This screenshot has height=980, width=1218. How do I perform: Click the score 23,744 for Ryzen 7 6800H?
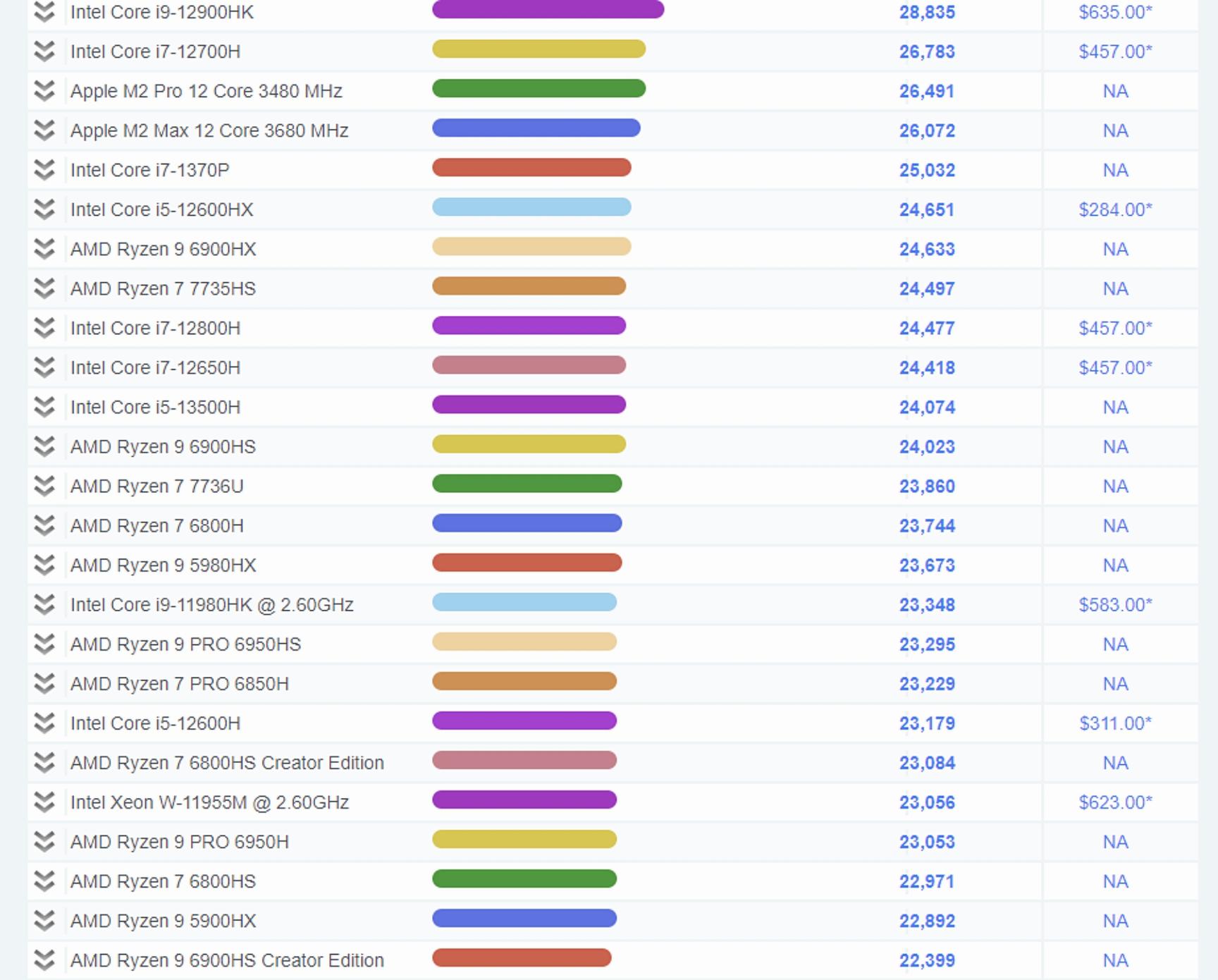point(927,525)
